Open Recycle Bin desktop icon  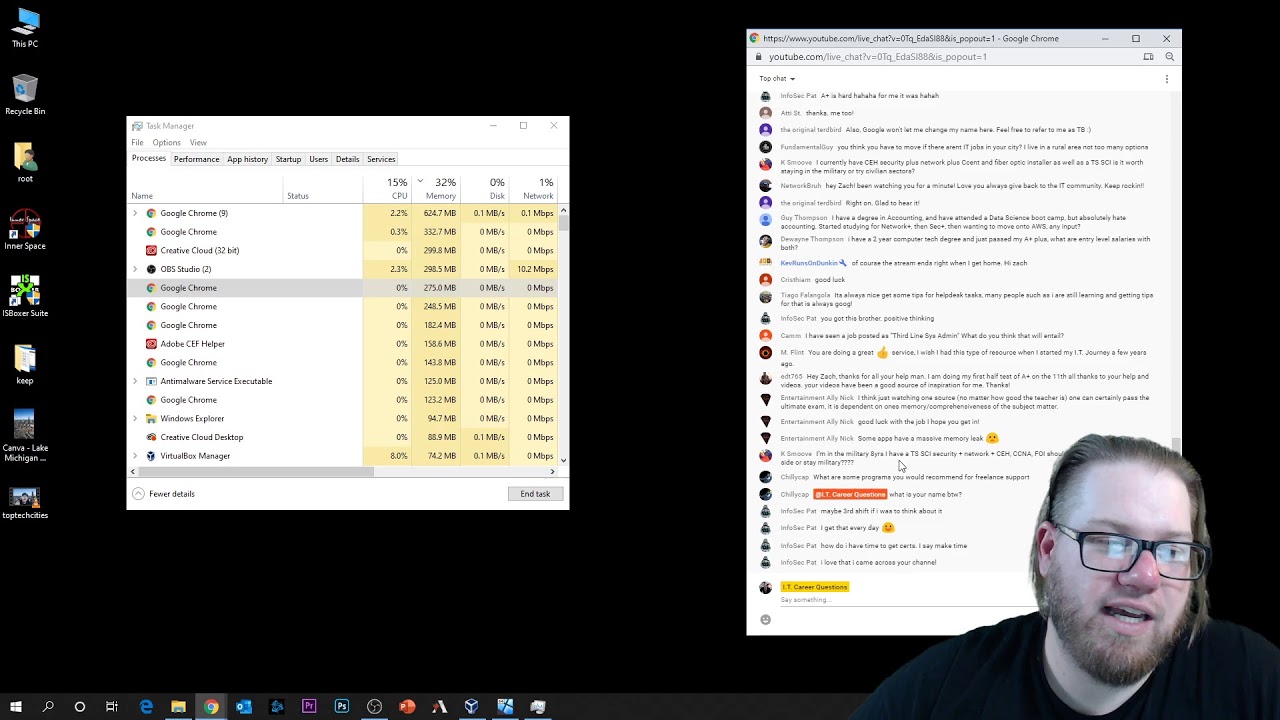[25, 95]
